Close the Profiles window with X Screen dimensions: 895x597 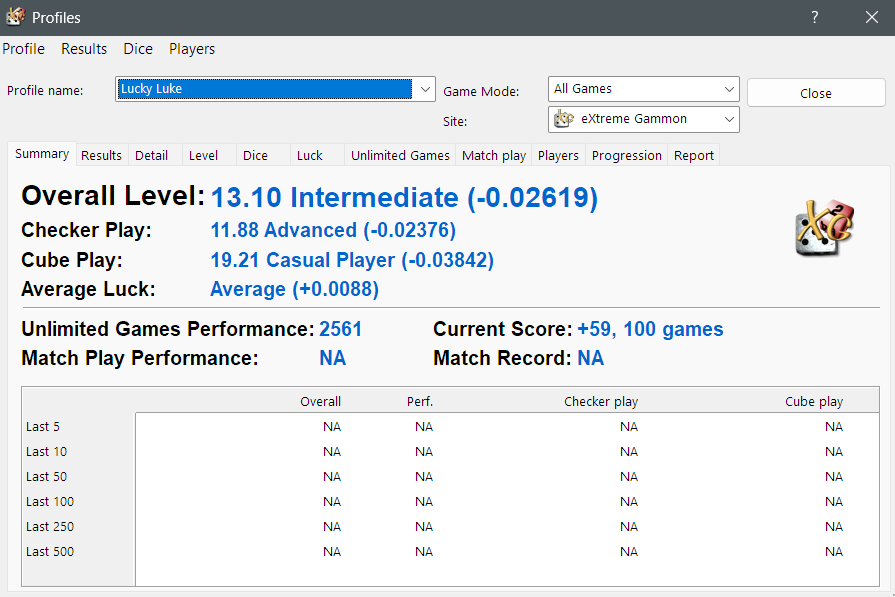tap(872, 17)
